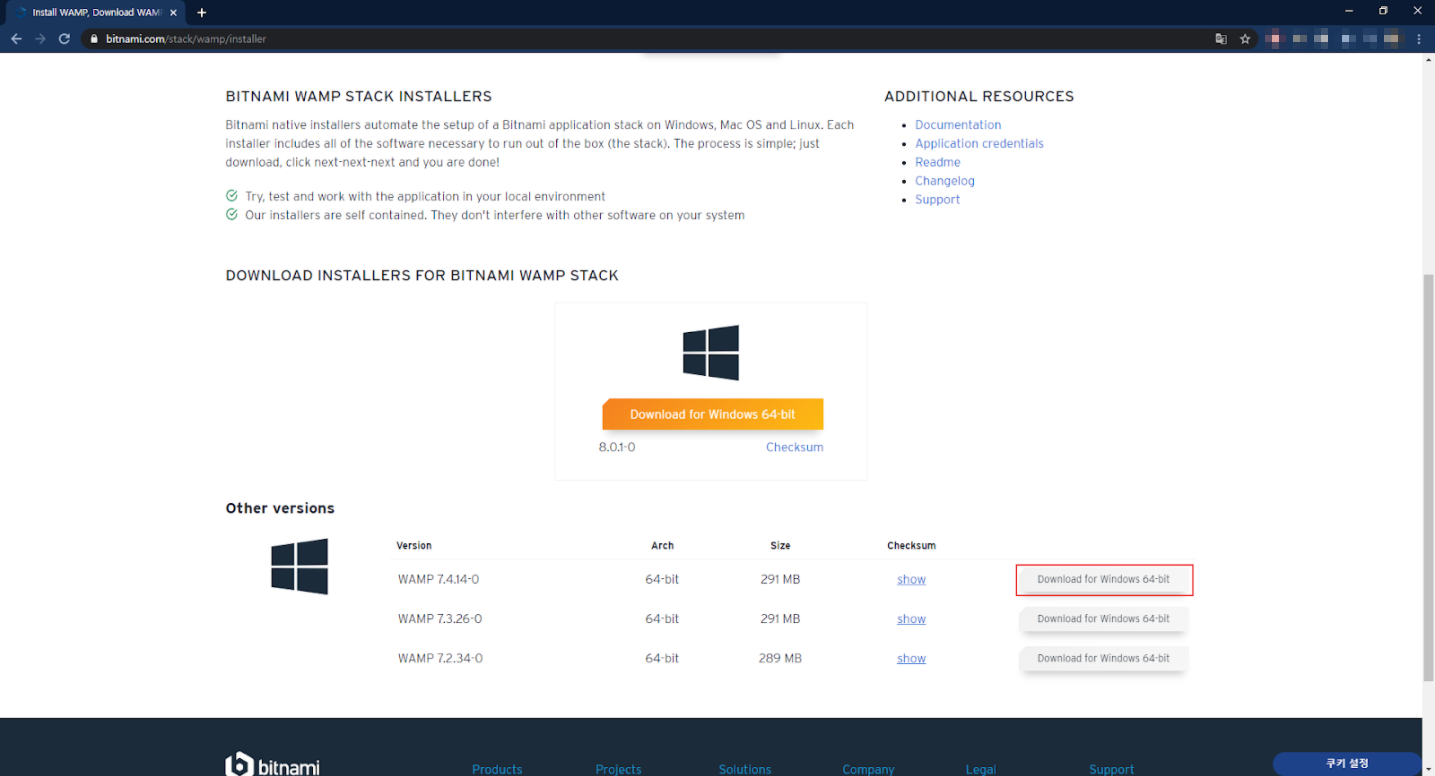The height and width of the screenshot is (776, 1435).
Task: Click the 8.0.1-0 version number
Action: [617, 447]
